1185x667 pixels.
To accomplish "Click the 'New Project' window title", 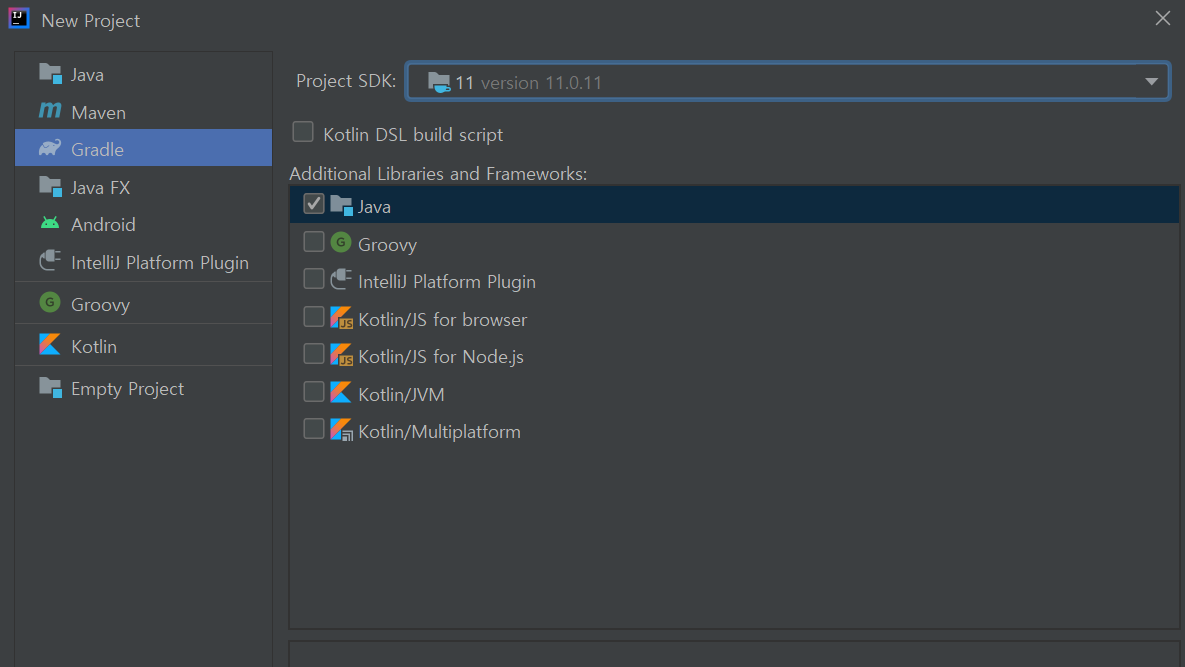I will pyautogui.click(x=91, y=20).
